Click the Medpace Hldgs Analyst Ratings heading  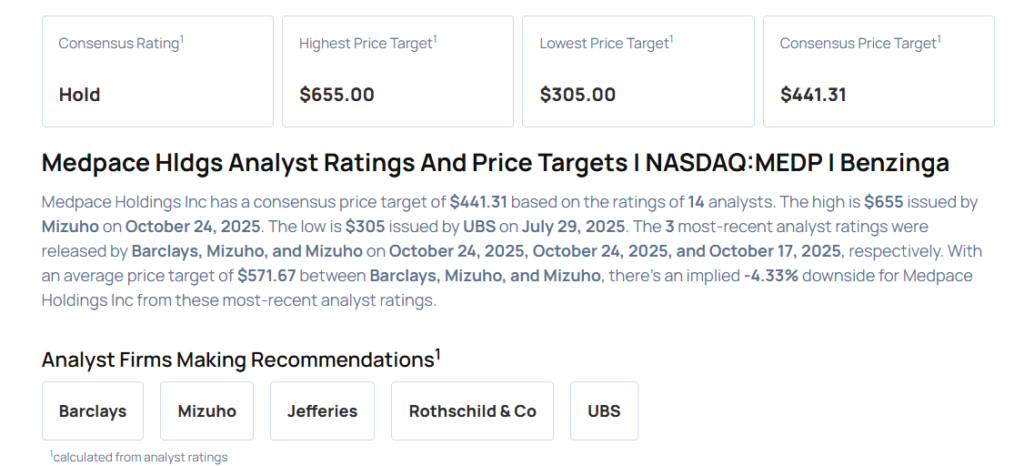(495, 163)
